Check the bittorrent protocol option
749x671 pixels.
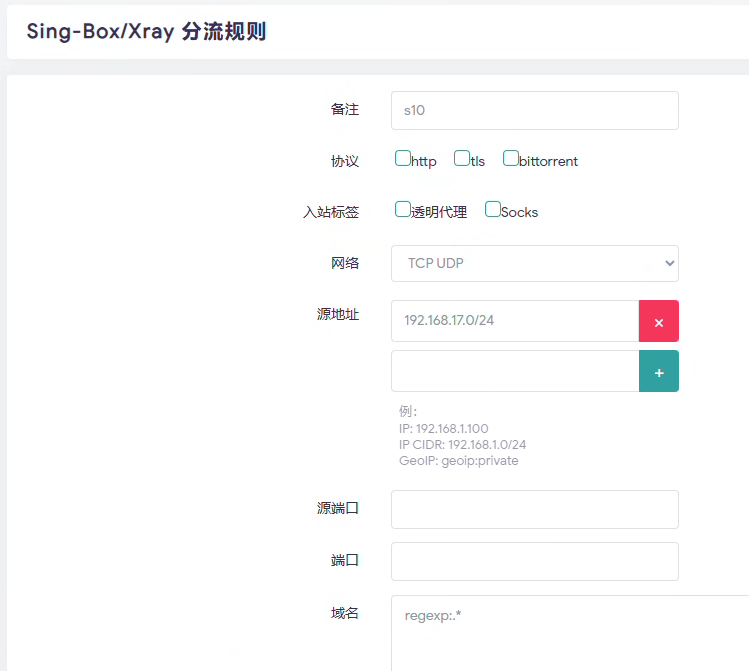511,158
